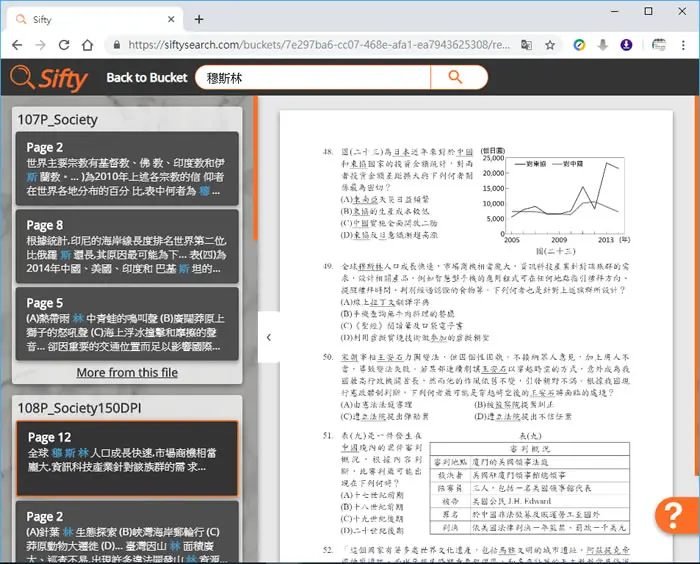Click the address bar URL
Viewport: 700px width, 564px height.
point(319,45)
